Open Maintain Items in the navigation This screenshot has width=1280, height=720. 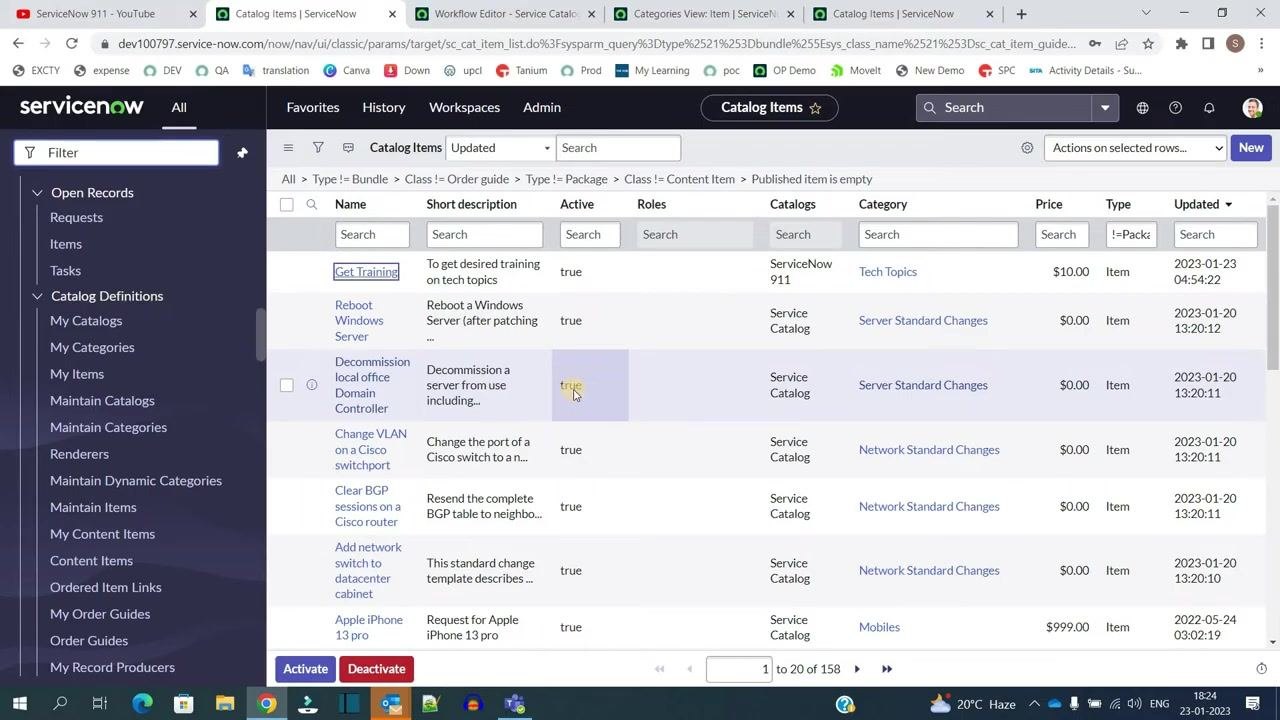click(93, 508)
